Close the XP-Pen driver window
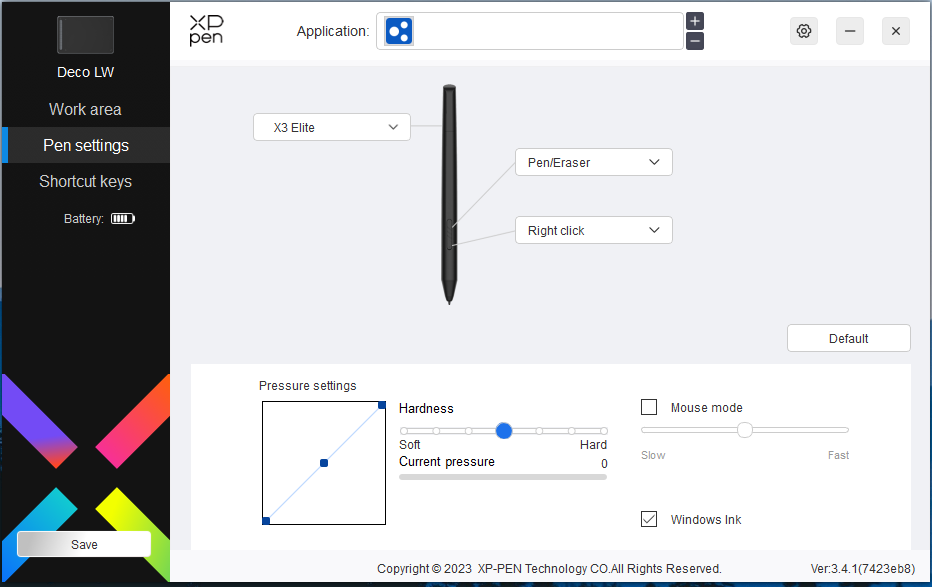This screenshot has height=587, width=932. (896, 31)
